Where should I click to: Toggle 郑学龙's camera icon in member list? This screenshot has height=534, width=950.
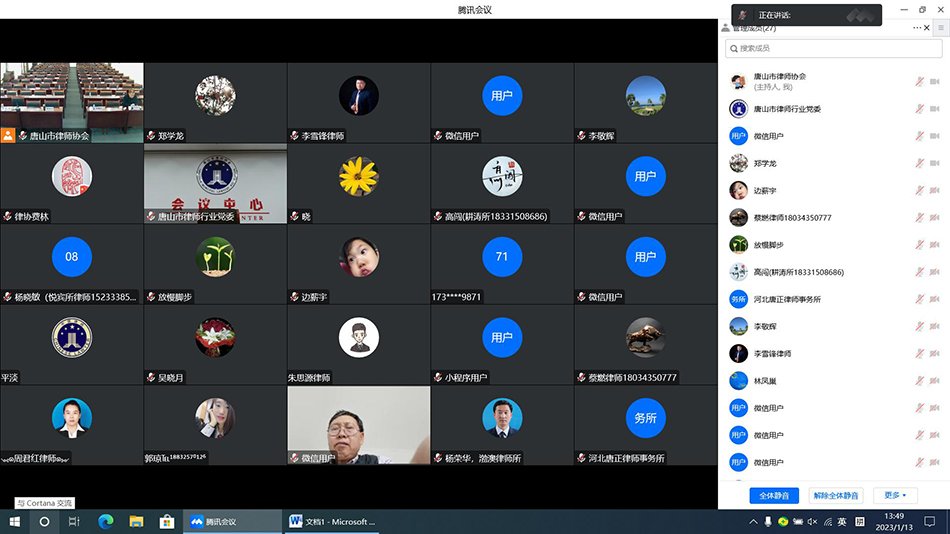click(x=934, y=163)
